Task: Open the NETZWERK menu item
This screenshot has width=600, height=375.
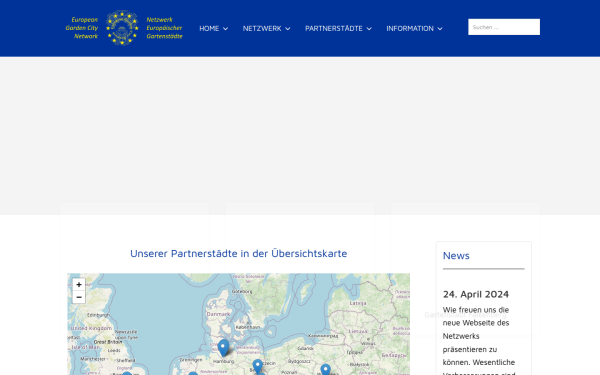Action: tap(262, 28)
